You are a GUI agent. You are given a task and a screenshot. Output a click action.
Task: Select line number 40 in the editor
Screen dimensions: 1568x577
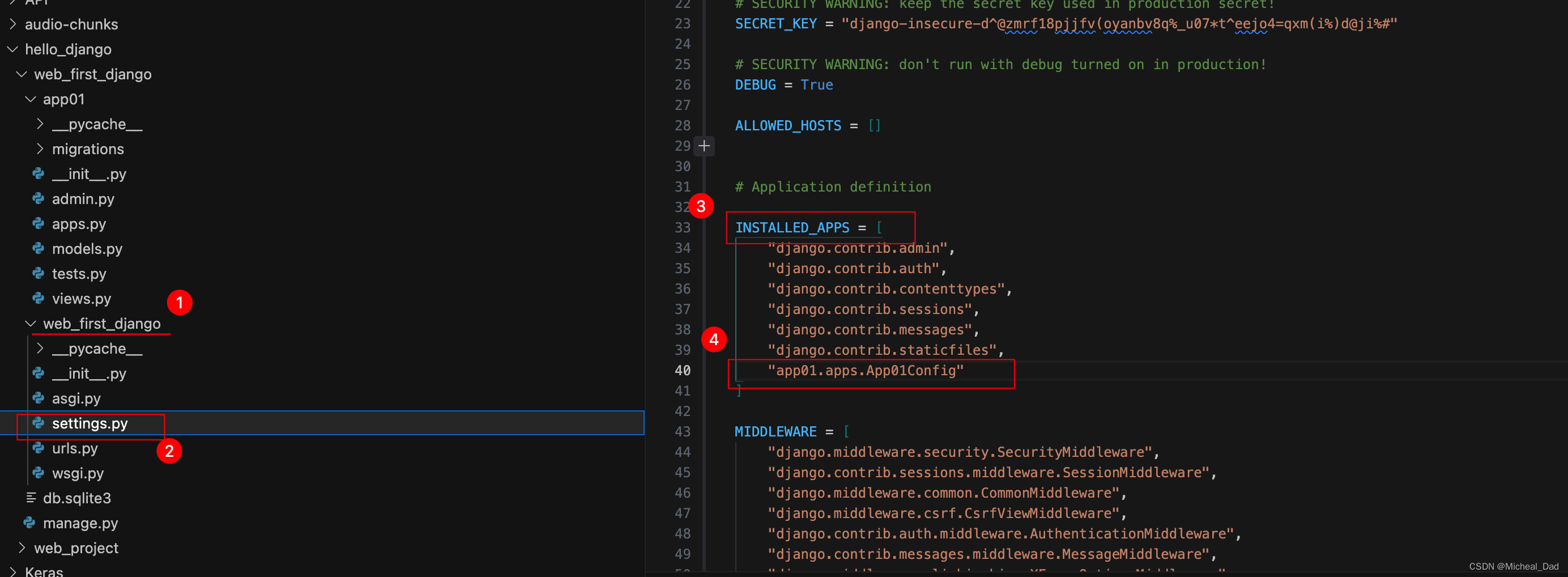[x=683, y=370]
